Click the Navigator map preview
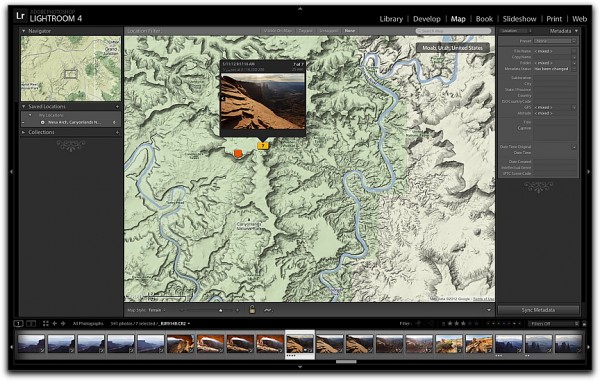 coord(71,68)
